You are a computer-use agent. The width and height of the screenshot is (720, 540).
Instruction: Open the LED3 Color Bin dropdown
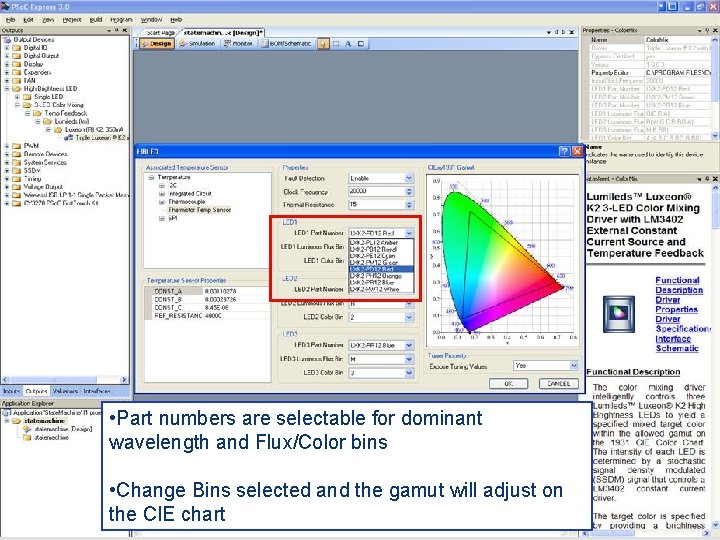pyautogui.click(x=409, y=373)
